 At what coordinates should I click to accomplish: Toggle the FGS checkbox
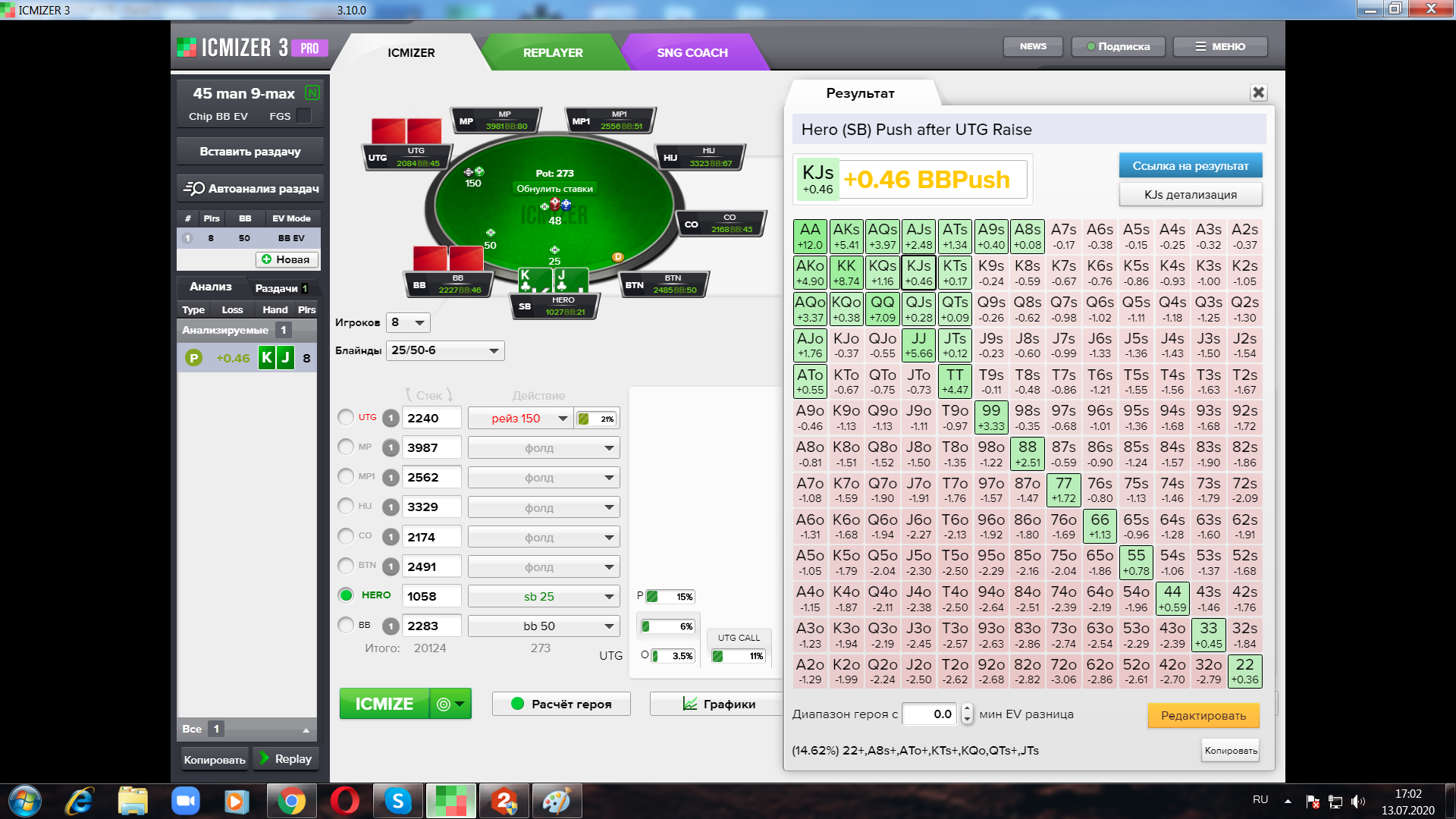pyautogui.click(x=303, y=116)
